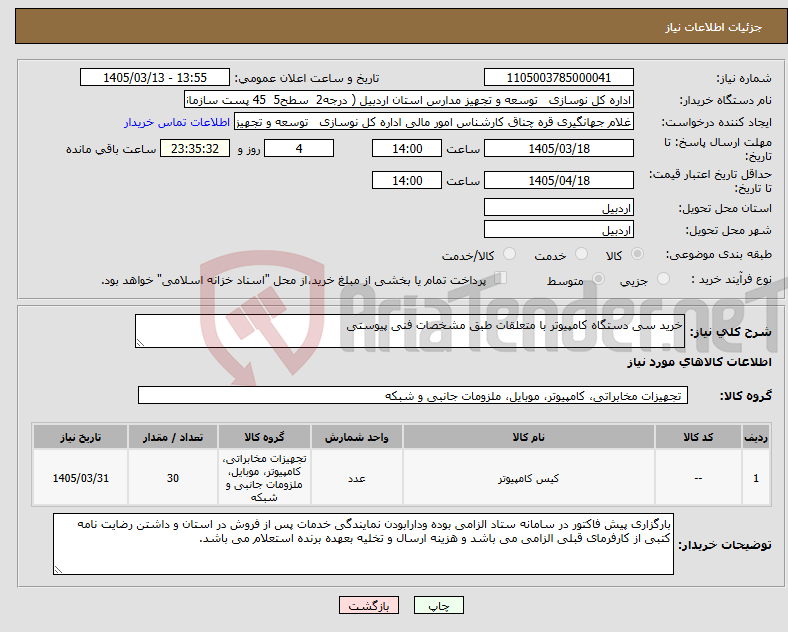Click the استان محل تحویل field
This screenshot has width=788, height=632.
pos(559,207)
